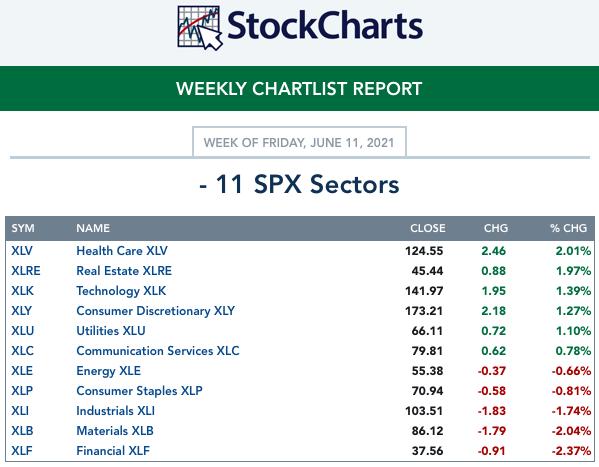Open the XLV symbol link
This screenshot has height=467, width=599.
22,251
